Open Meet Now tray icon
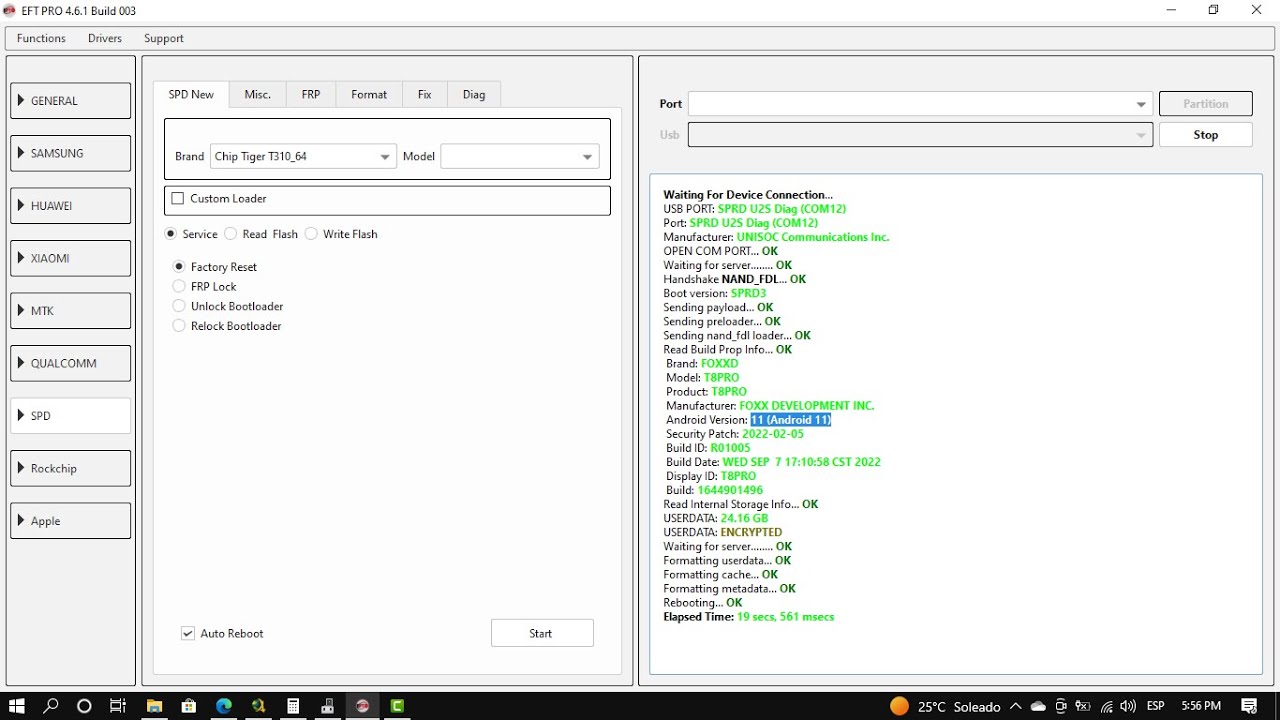Screen dimensions: 1280x720 coord(1061,706)
